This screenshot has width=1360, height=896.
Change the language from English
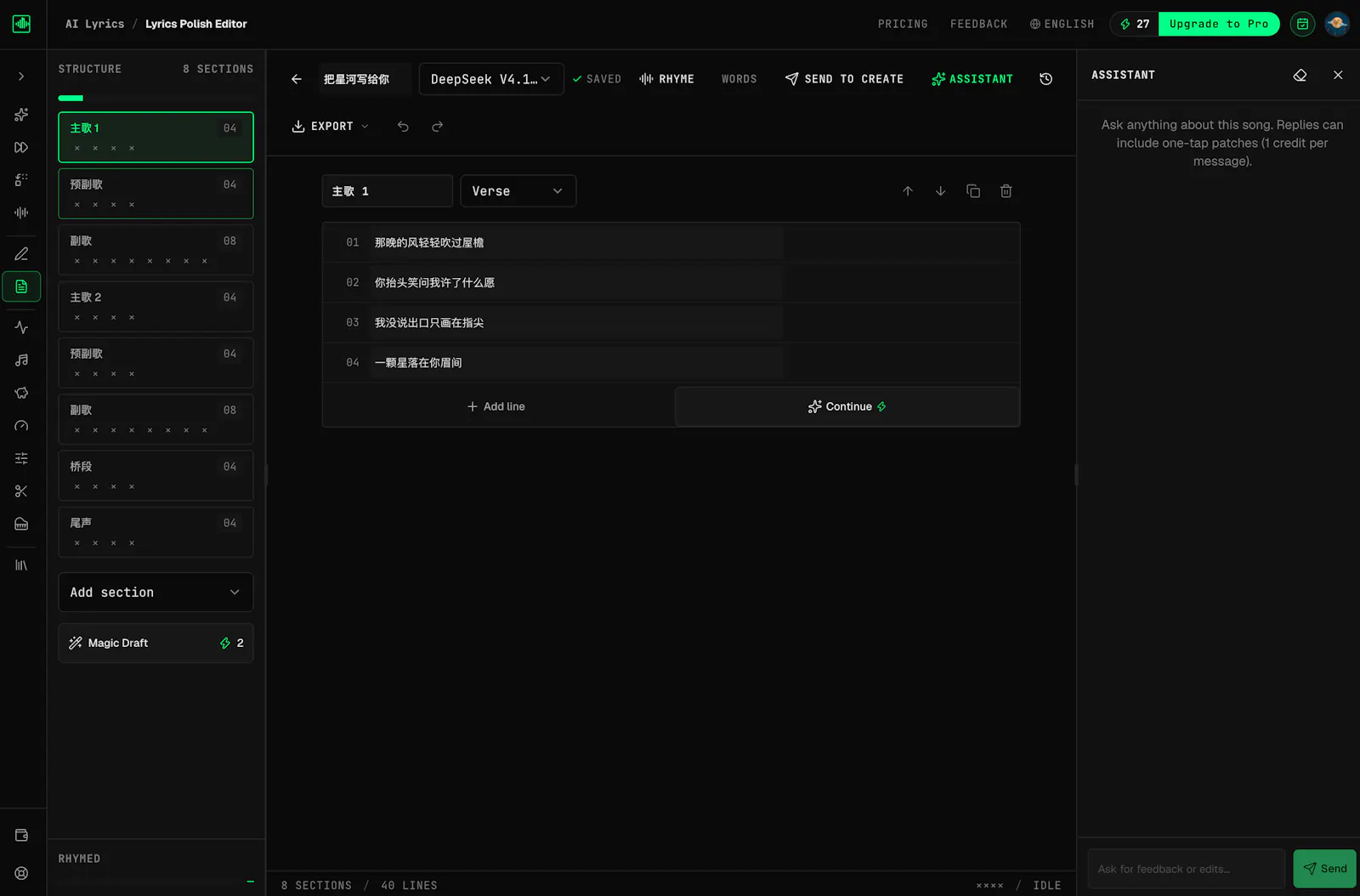point(1062,24)
